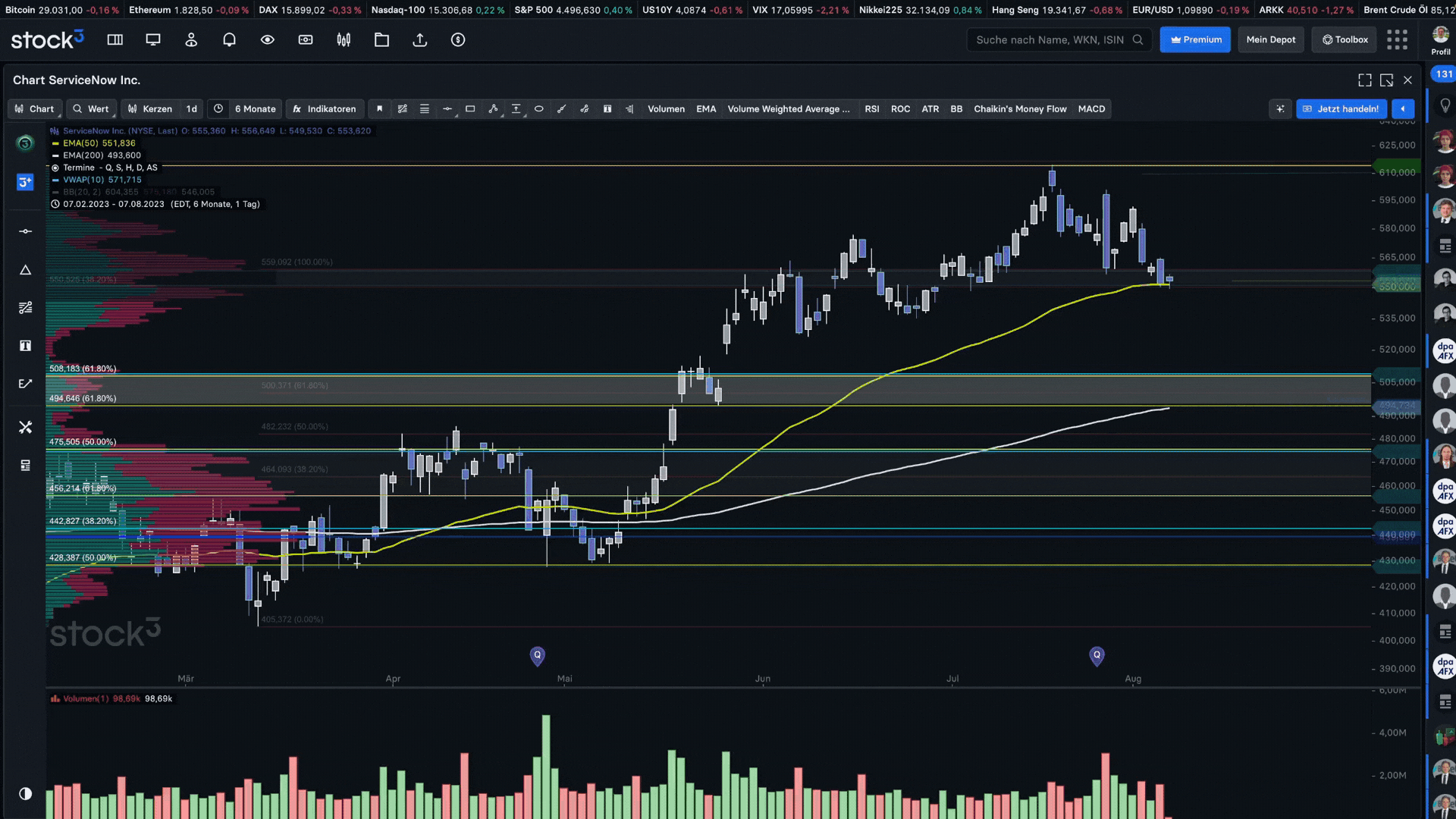Add Chaikin's Money Flow indicator
The width and height of the screenshot is (1456, 819).
pos(1020,108)
